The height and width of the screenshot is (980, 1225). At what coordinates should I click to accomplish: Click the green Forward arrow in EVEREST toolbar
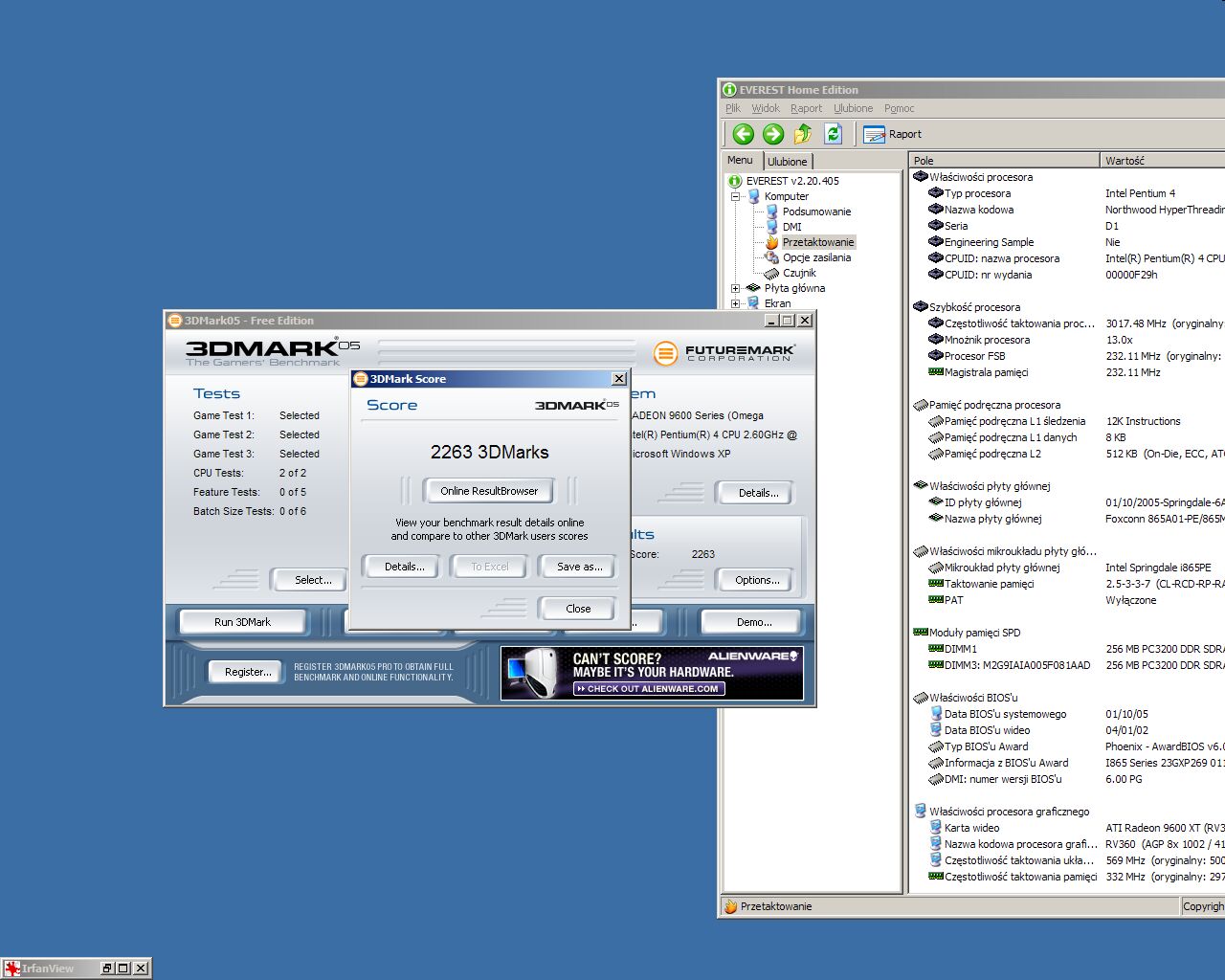773,134
